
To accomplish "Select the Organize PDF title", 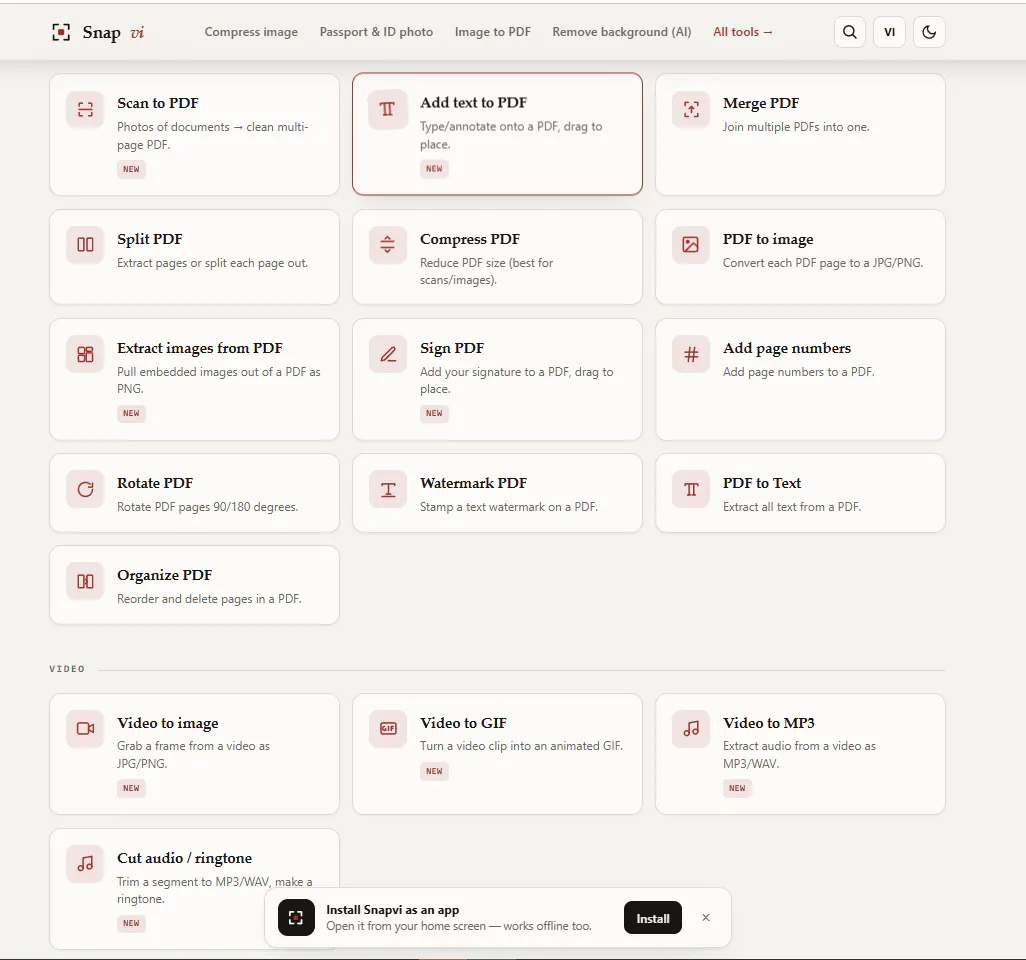I will pyautogui.click(x=164, y=575).
